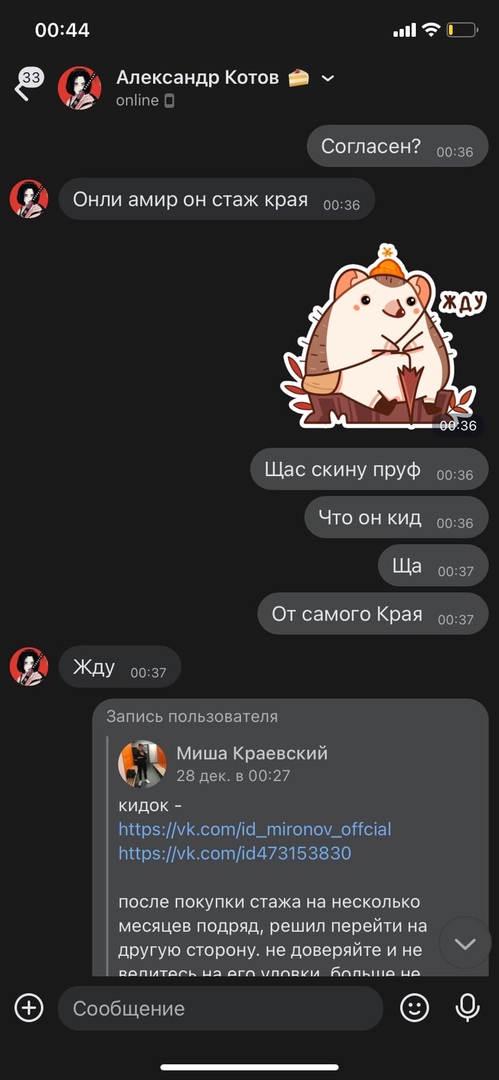Tap the Миша Краевский author name

(252, 754)
